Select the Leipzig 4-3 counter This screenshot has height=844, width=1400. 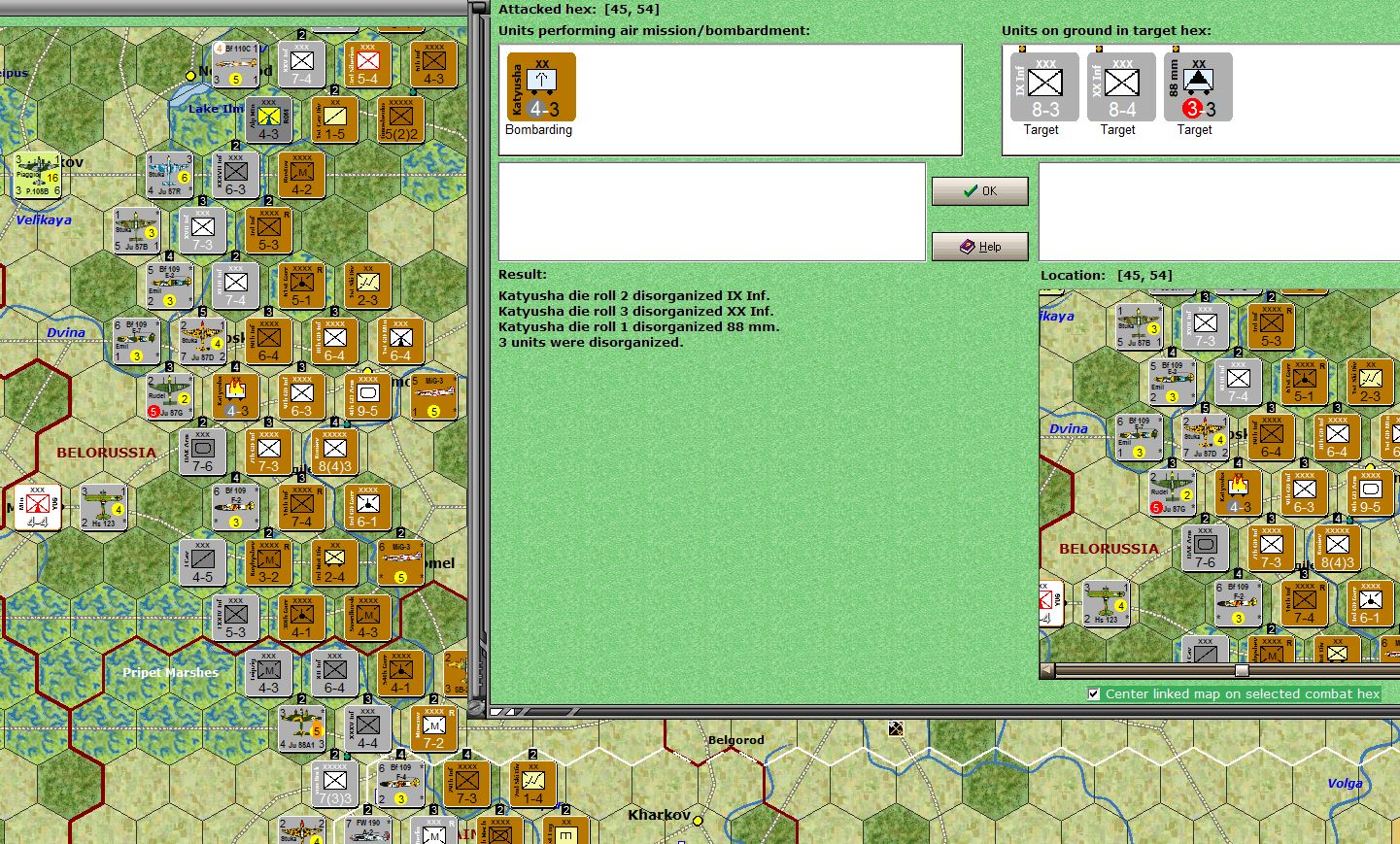(269, 674)
